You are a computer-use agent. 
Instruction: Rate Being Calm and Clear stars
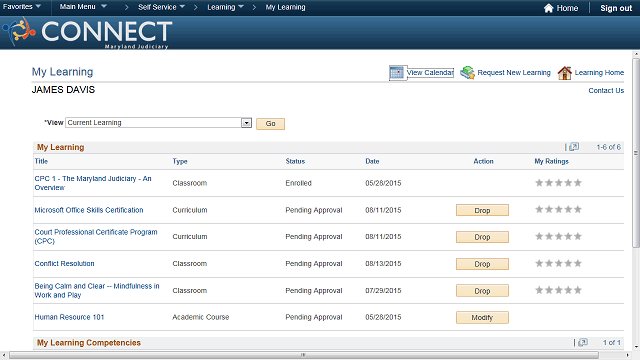pos(558,290)
